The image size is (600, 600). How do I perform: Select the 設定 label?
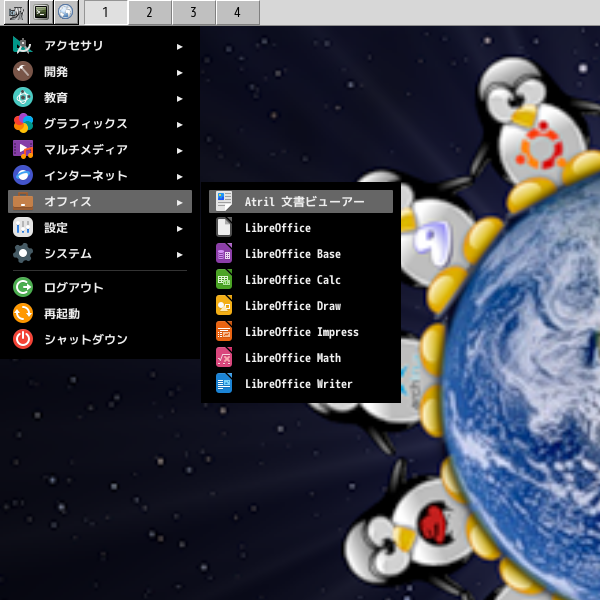click(56, 228)
